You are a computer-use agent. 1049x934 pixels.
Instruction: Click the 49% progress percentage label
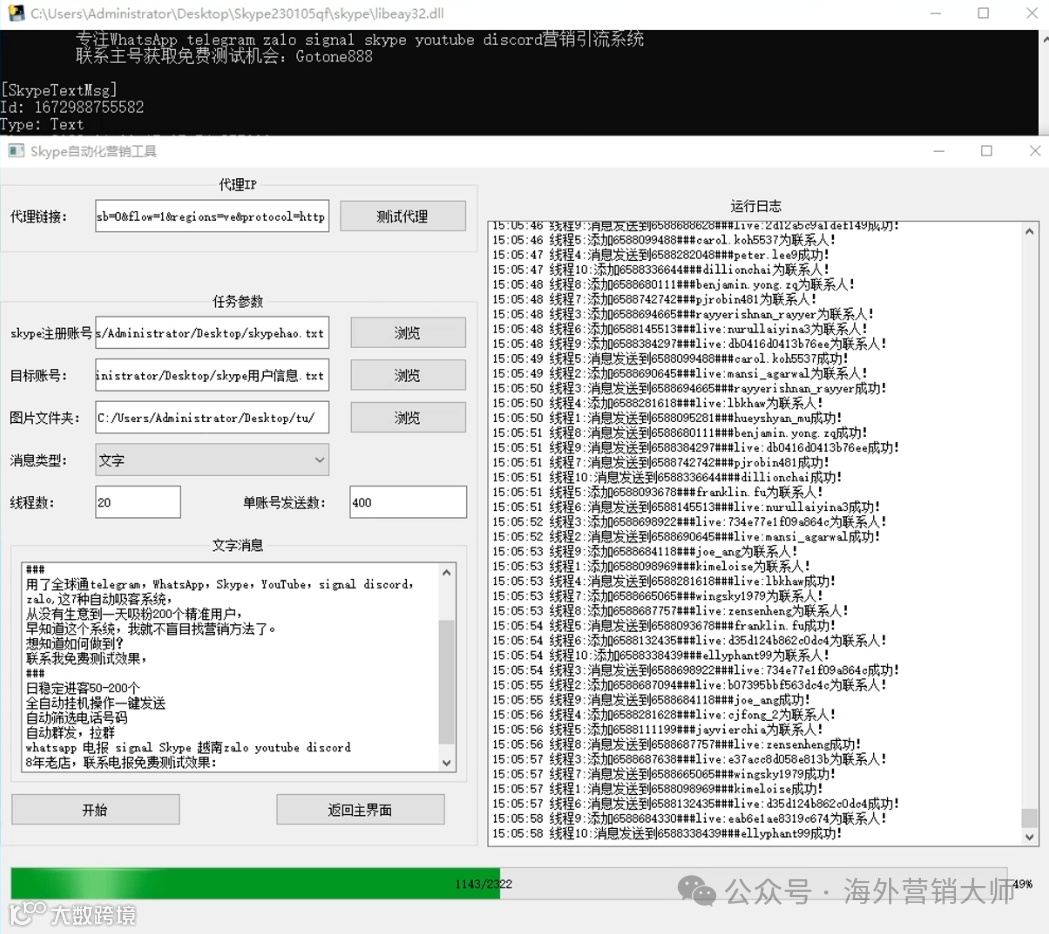pos(1023,884)
